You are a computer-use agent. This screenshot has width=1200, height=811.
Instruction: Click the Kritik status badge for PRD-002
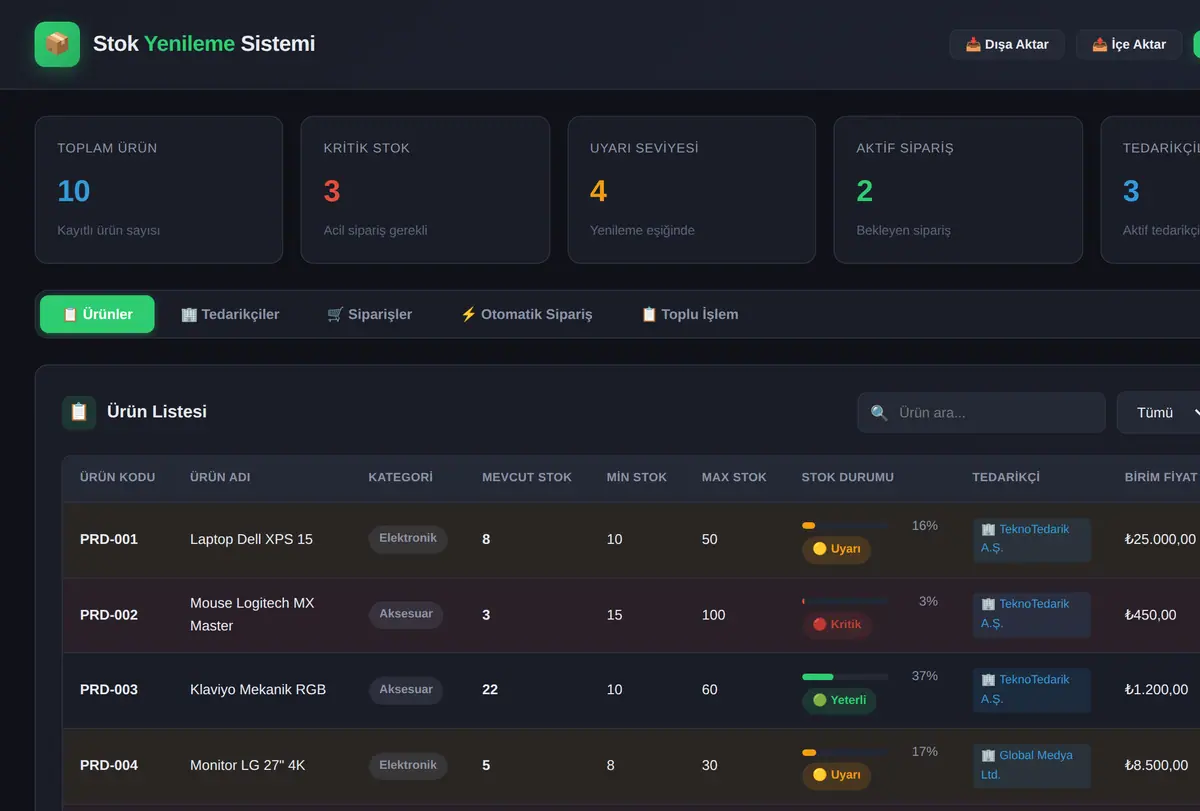(837, 625)
